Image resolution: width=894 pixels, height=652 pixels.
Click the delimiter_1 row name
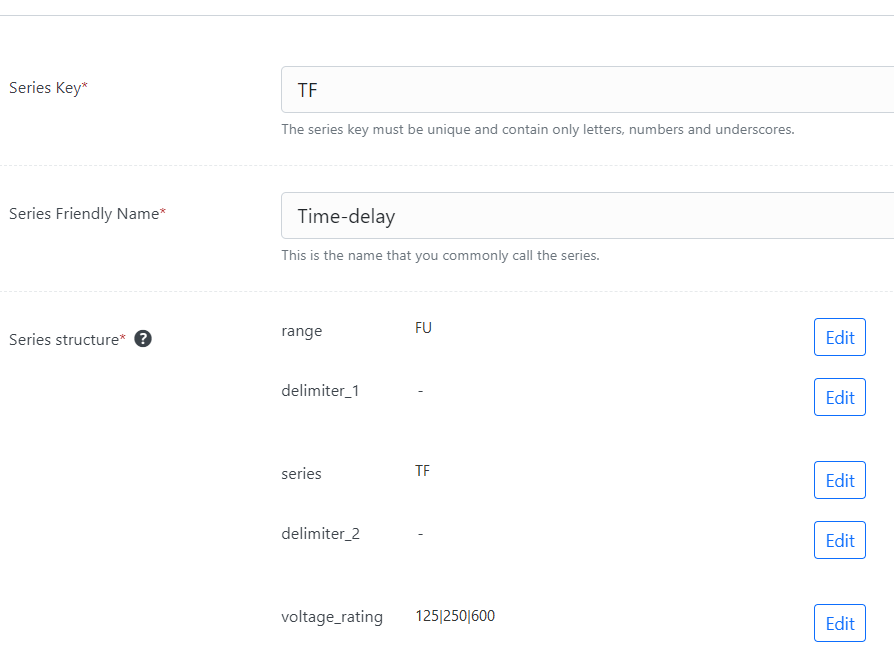320,390
